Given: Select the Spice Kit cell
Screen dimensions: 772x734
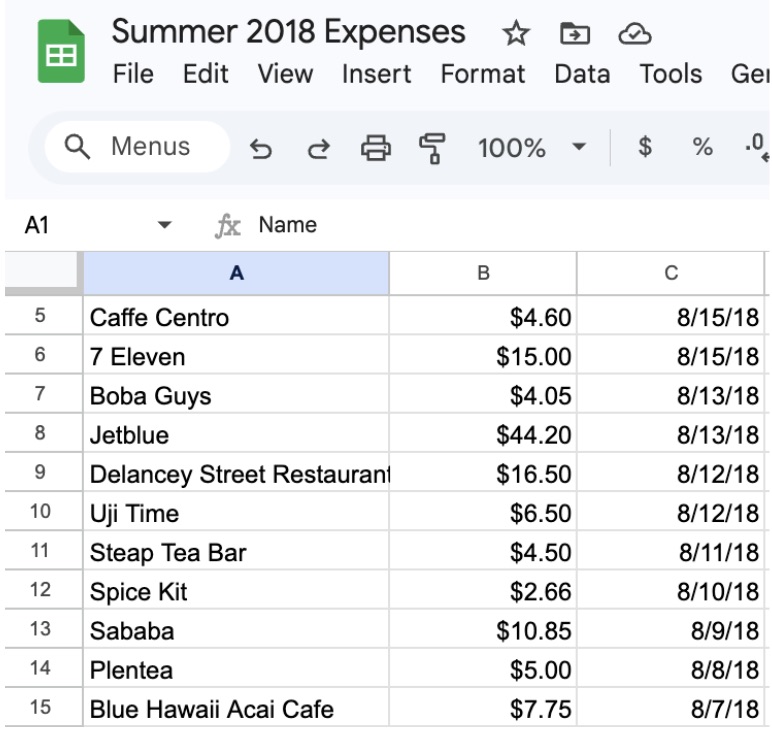Looking at the screenshot, I should point(236,590).
